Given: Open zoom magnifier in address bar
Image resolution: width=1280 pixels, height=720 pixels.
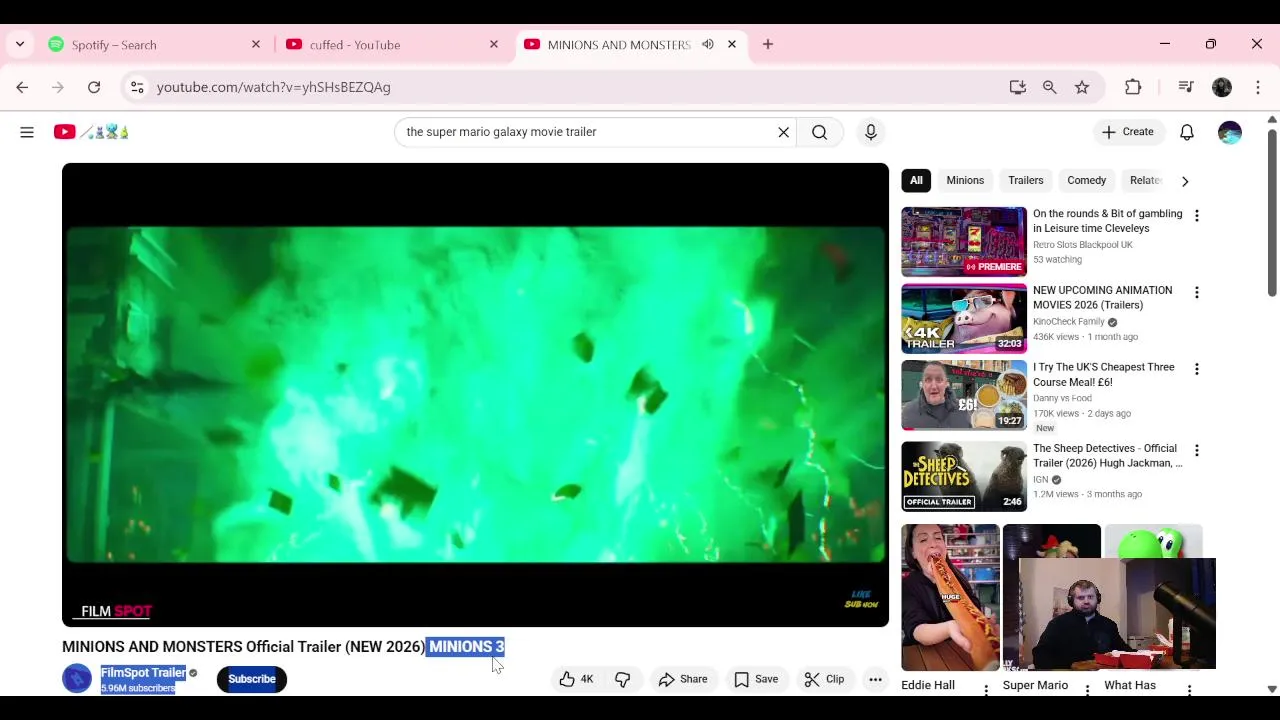Looking at the screenshot, I should pyautogui.click(x=1050, y=87).
